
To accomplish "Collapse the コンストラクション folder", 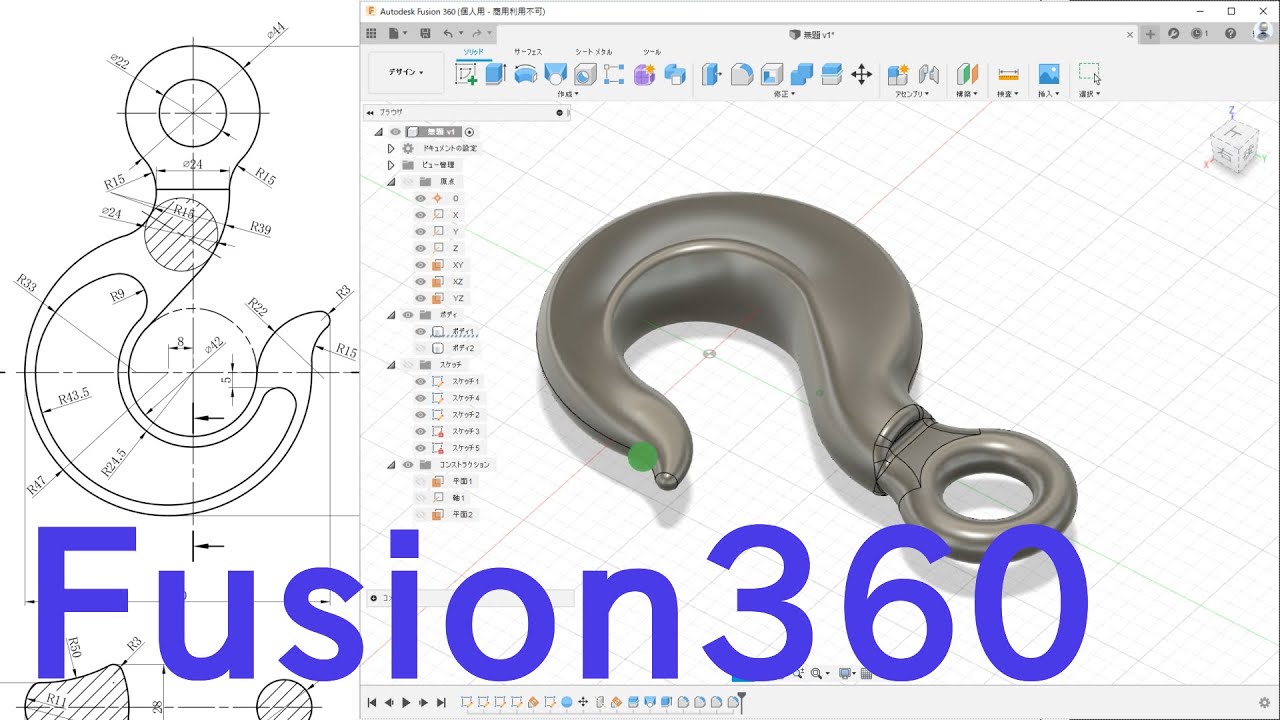I will (x=391, y=465).
